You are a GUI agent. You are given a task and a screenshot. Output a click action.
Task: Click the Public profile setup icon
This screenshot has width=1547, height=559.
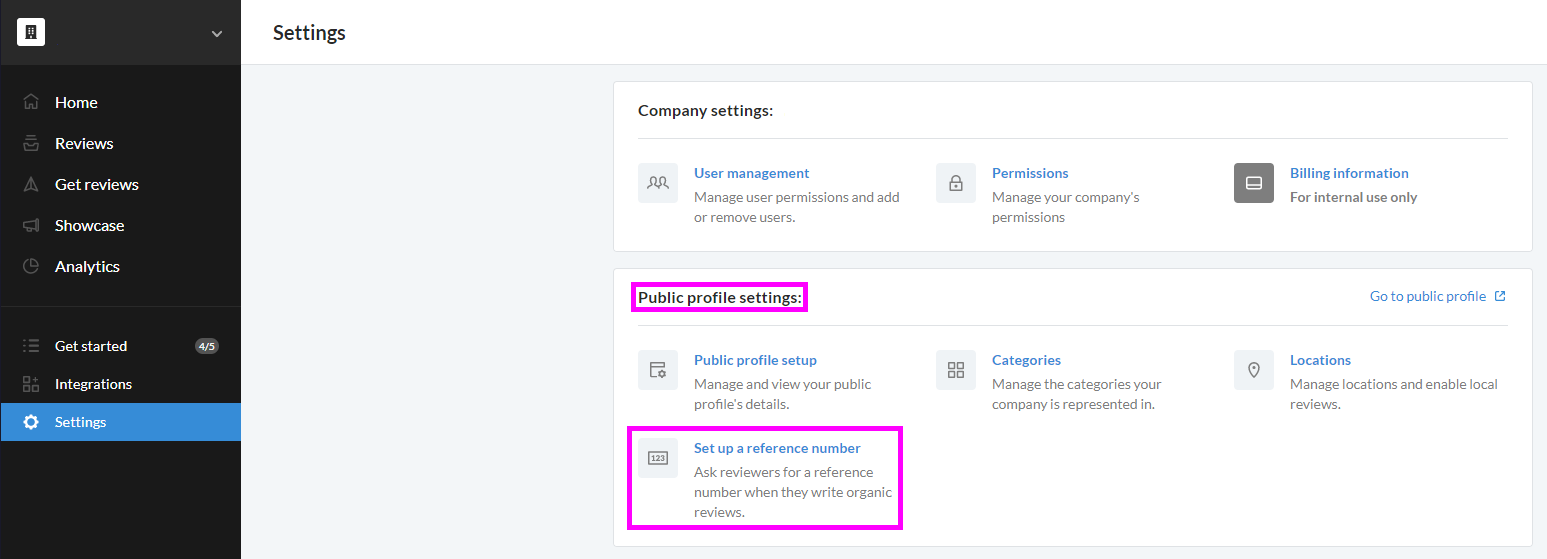pyautogui.click(x=658, y=370)
